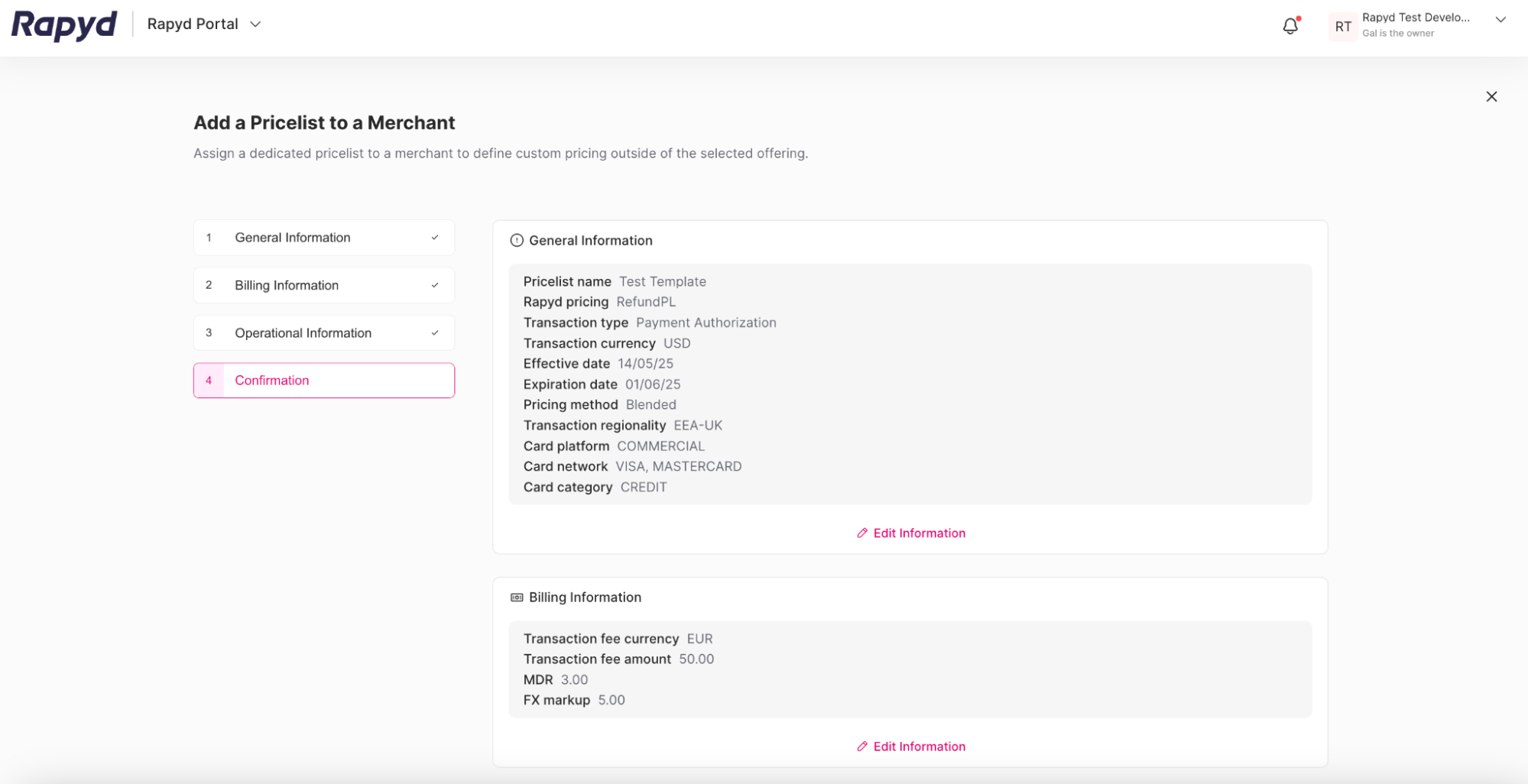Click the Add a Pricelist to a Merchant heading
1528x784 pixels.
click(324, 123)
